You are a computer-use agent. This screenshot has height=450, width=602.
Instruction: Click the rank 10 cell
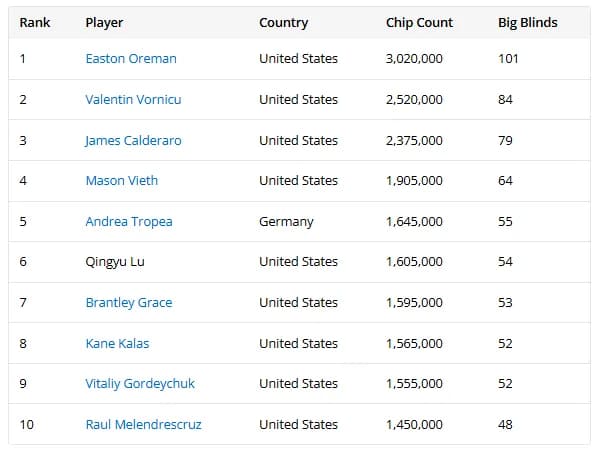[26, 425]
